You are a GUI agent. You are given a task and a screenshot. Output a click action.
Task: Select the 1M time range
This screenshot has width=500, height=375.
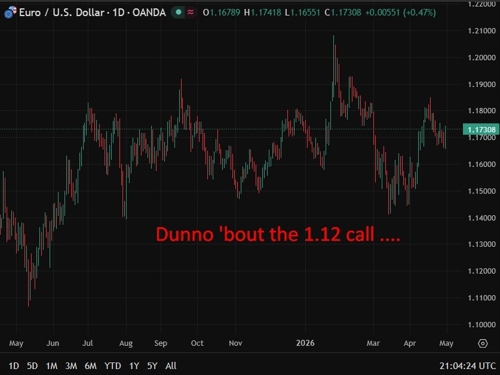52,366
